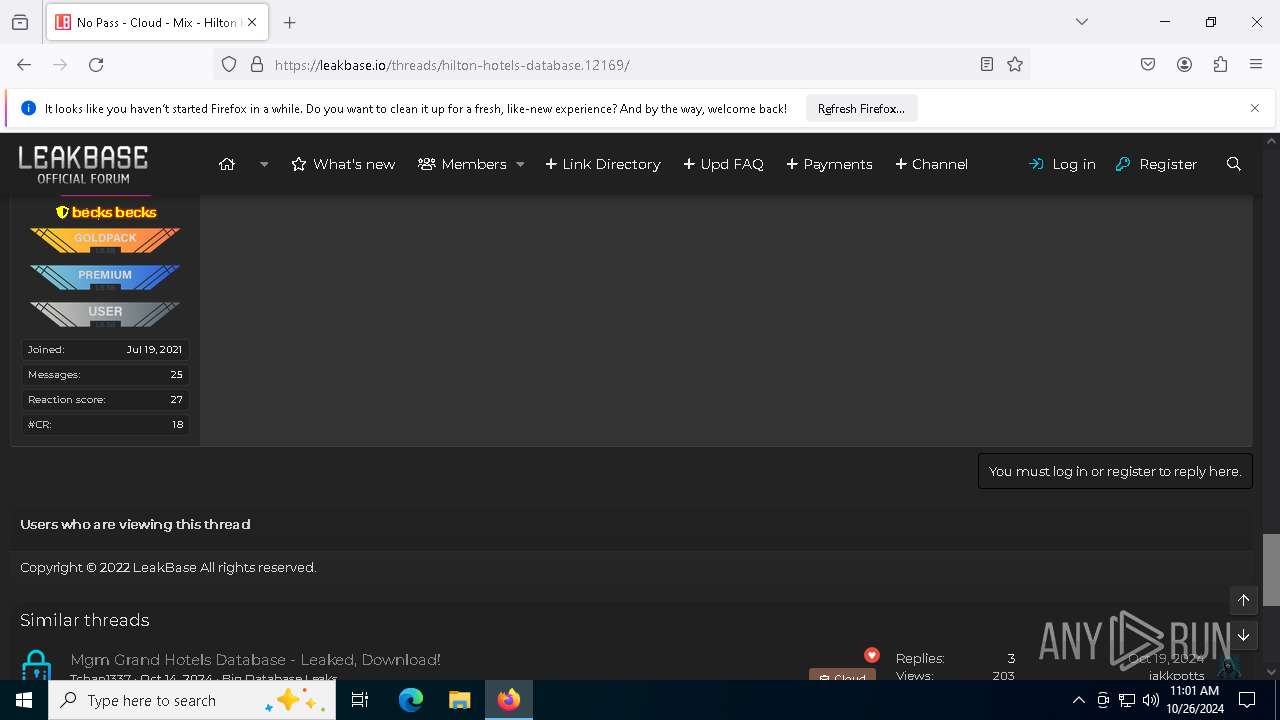
Task: Click the tracking protection shield icon
Action: pos(229,64)
